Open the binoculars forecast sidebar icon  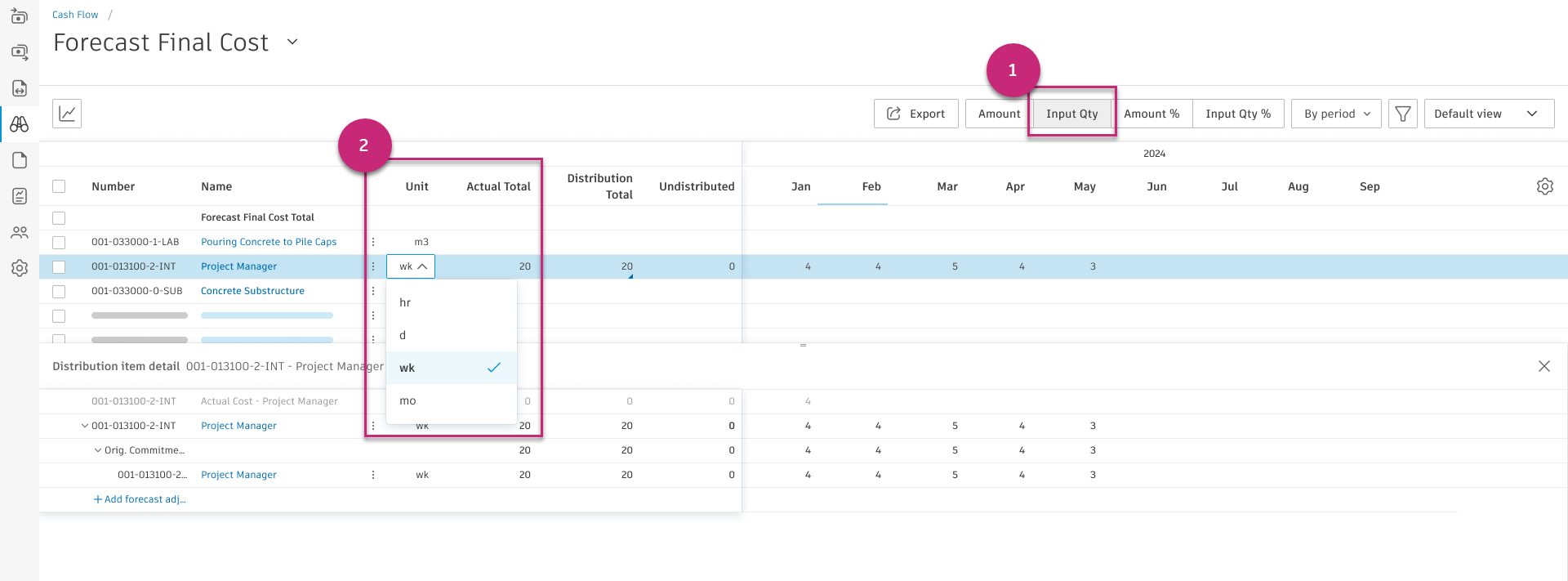pyautogui.click(x=20, y=124)
